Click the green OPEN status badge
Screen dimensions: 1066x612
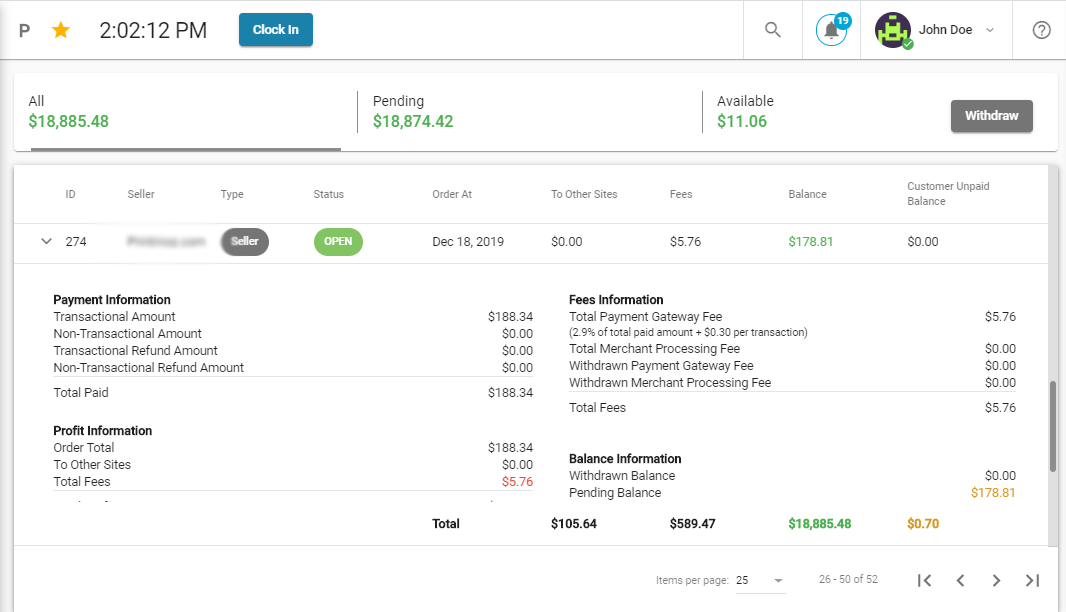338,241
